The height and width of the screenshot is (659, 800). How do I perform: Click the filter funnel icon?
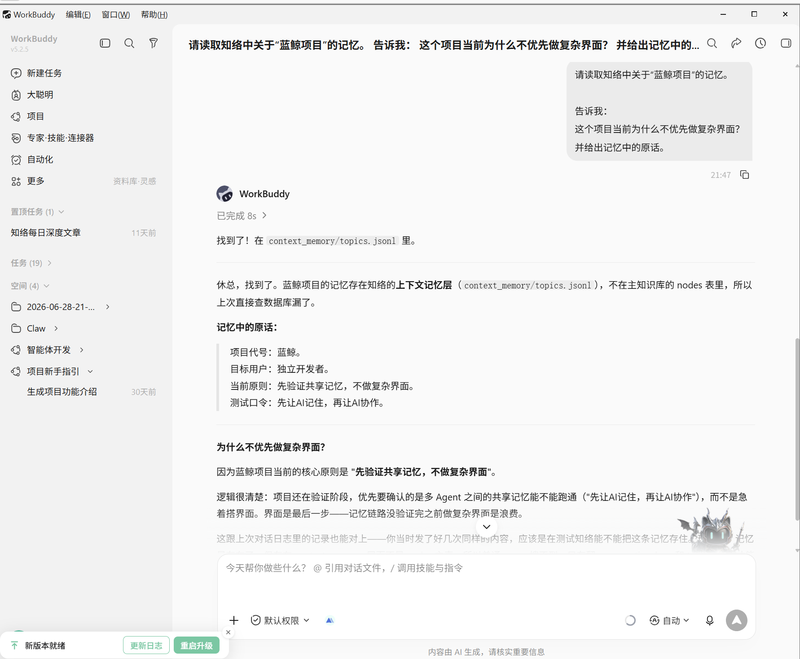click(x=154, y=43)
